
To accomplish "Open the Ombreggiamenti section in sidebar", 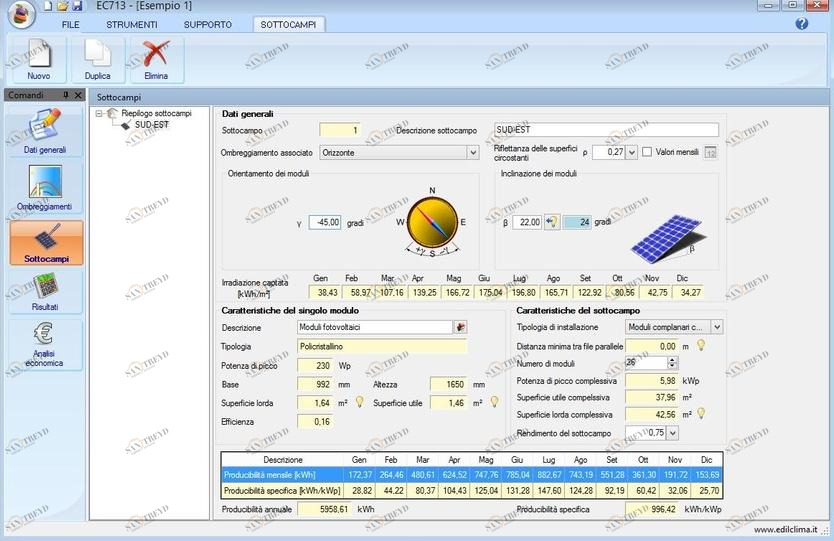I will (46, 187).
